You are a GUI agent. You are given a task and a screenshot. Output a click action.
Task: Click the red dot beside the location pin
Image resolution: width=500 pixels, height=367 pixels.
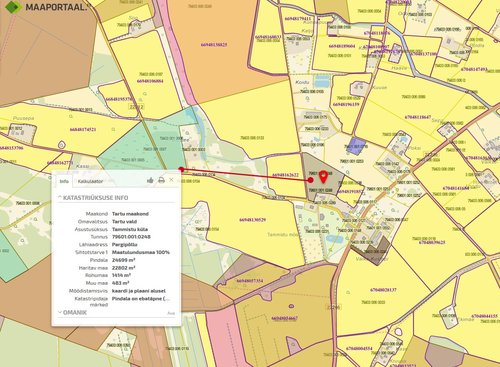(x=311, y=180)
